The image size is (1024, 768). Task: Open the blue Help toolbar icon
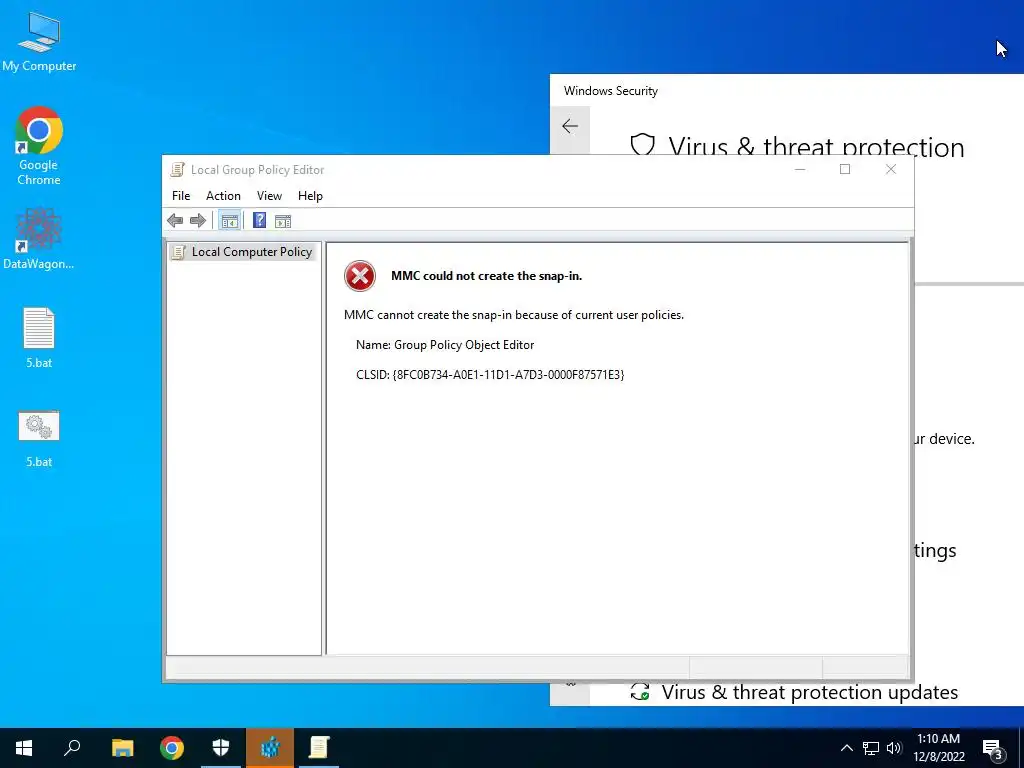(x=259, y=221)
